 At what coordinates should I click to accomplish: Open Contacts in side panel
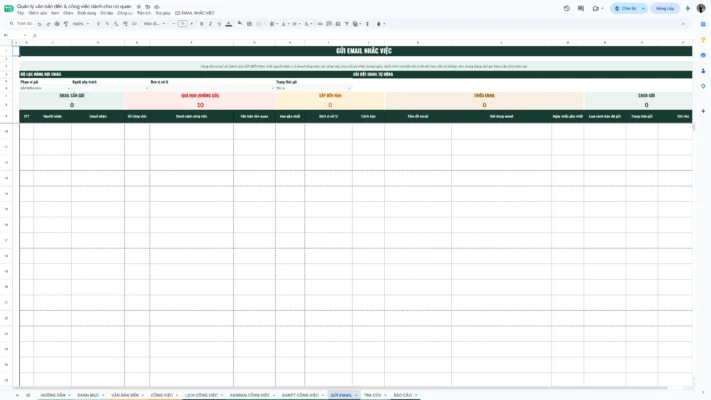tap(703, 71)
